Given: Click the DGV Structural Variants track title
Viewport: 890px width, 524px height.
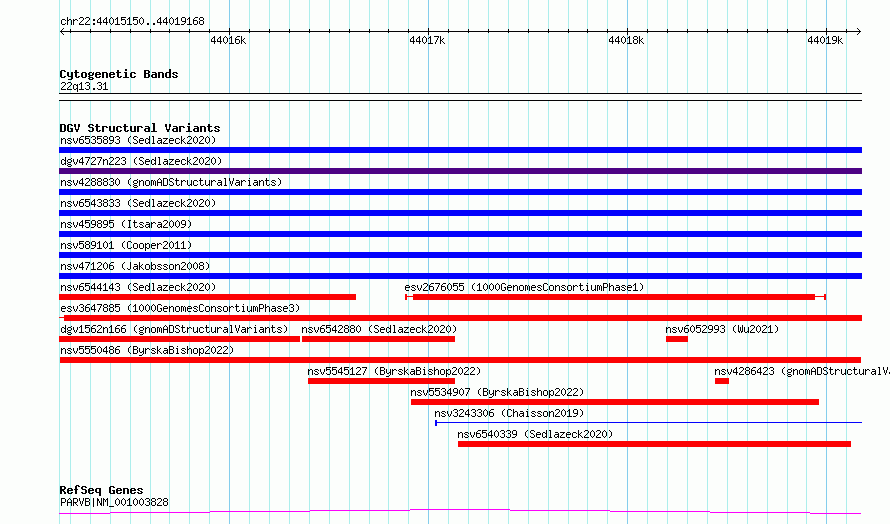Looking at the screenshot, I should pos(140,128).
